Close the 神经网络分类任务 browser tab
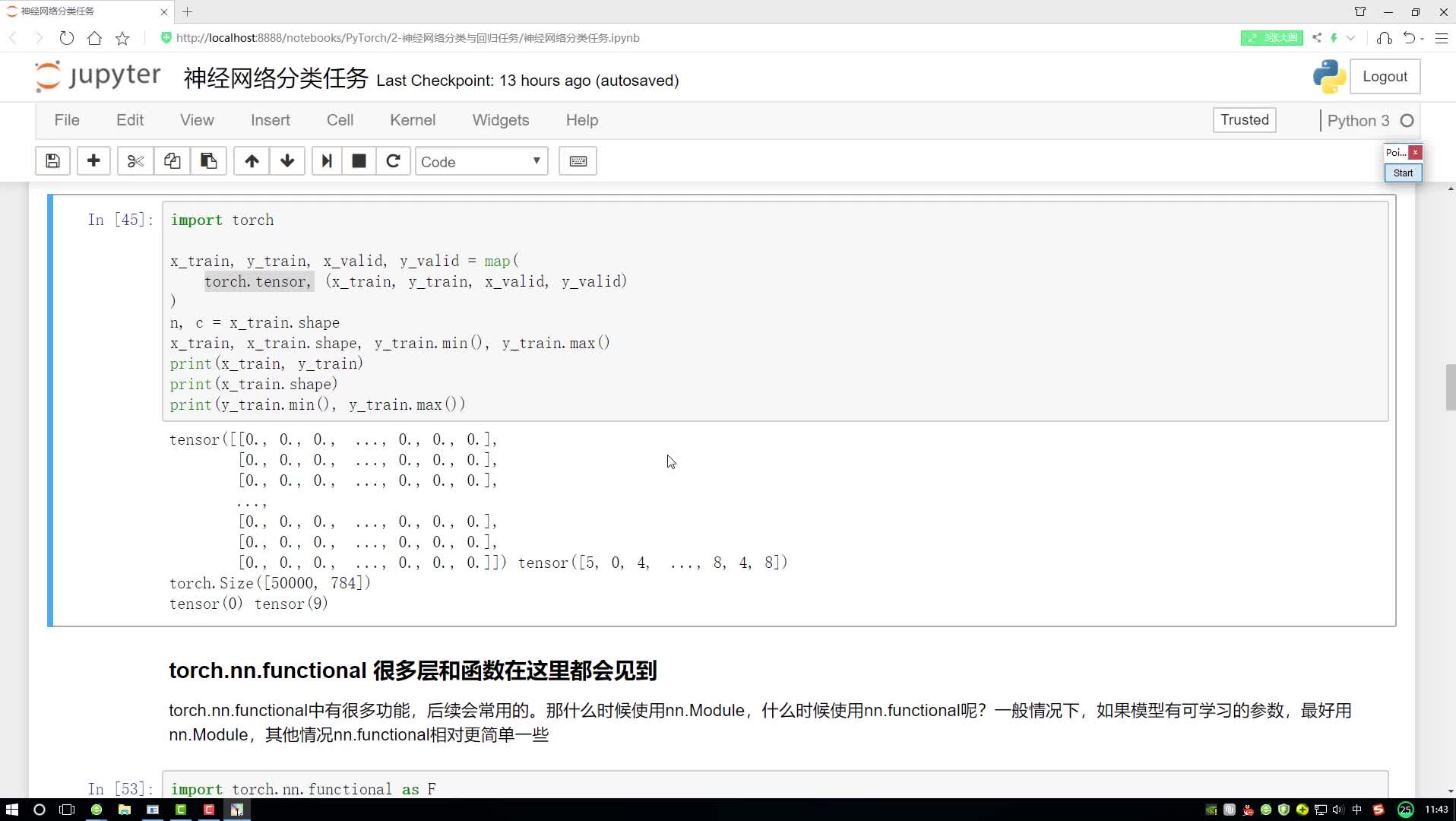 (164, 11)
